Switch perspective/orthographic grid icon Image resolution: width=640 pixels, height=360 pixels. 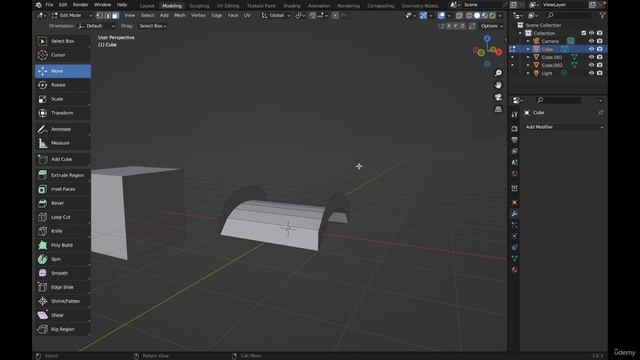tap(498, 109)
